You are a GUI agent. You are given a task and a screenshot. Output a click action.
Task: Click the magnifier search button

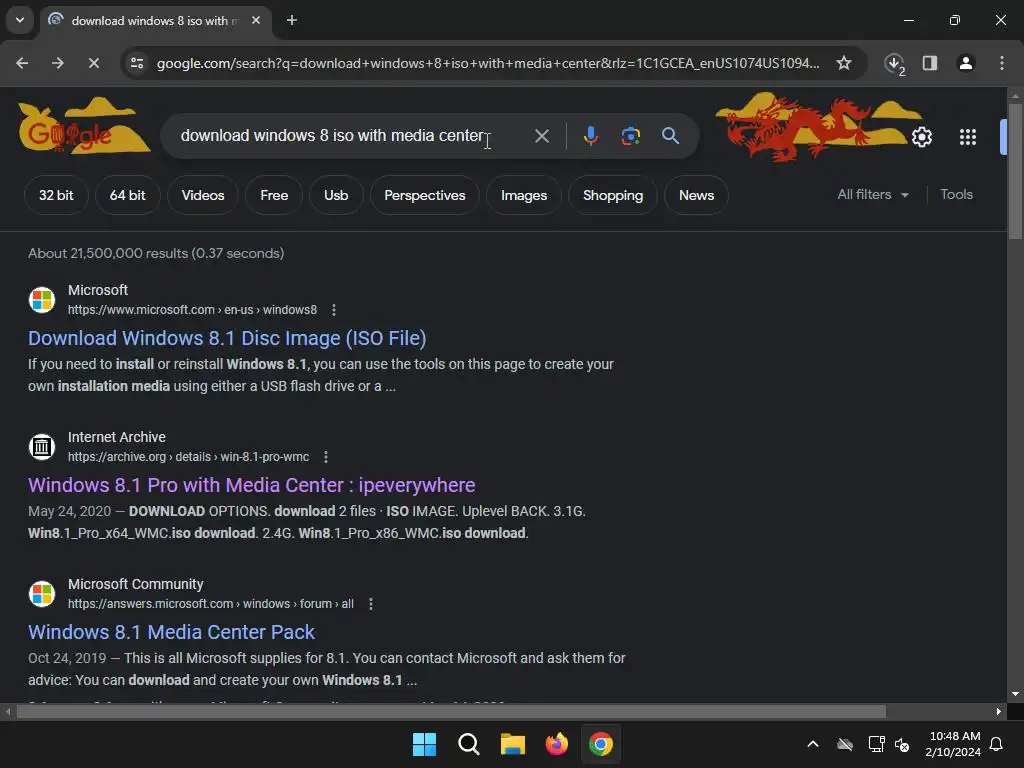[x=671, y=136]
